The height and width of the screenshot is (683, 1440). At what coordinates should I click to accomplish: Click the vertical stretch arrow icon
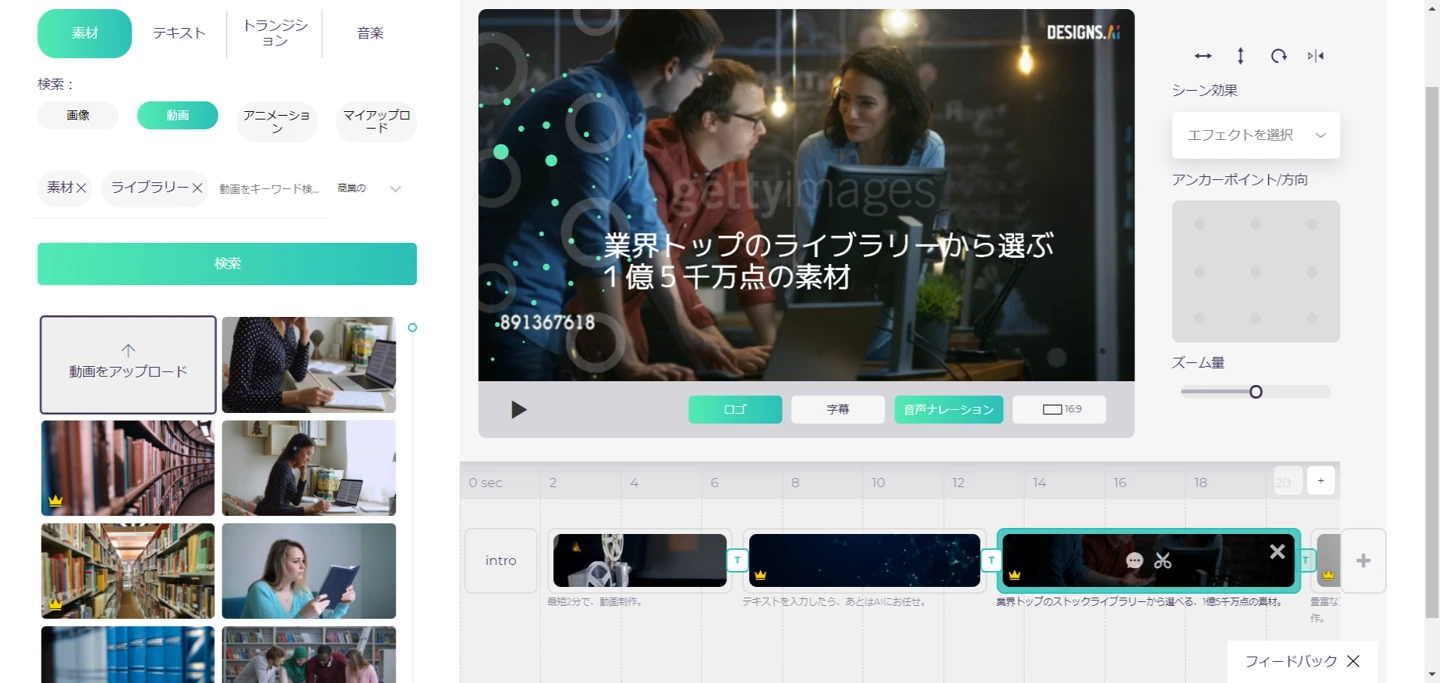point(1241,56)
